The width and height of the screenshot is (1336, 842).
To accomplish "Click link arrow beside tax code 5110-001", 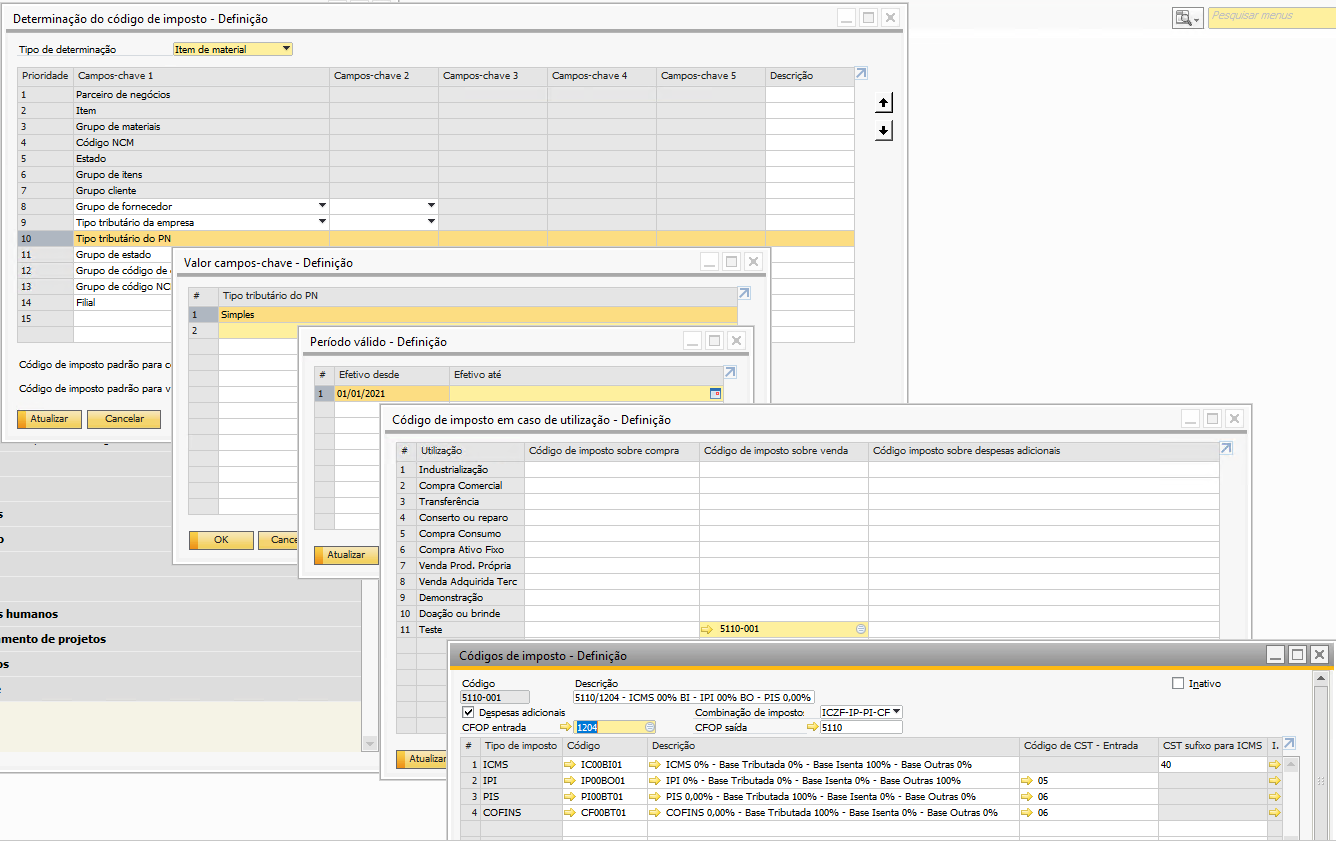I will [x=708, y=629].
